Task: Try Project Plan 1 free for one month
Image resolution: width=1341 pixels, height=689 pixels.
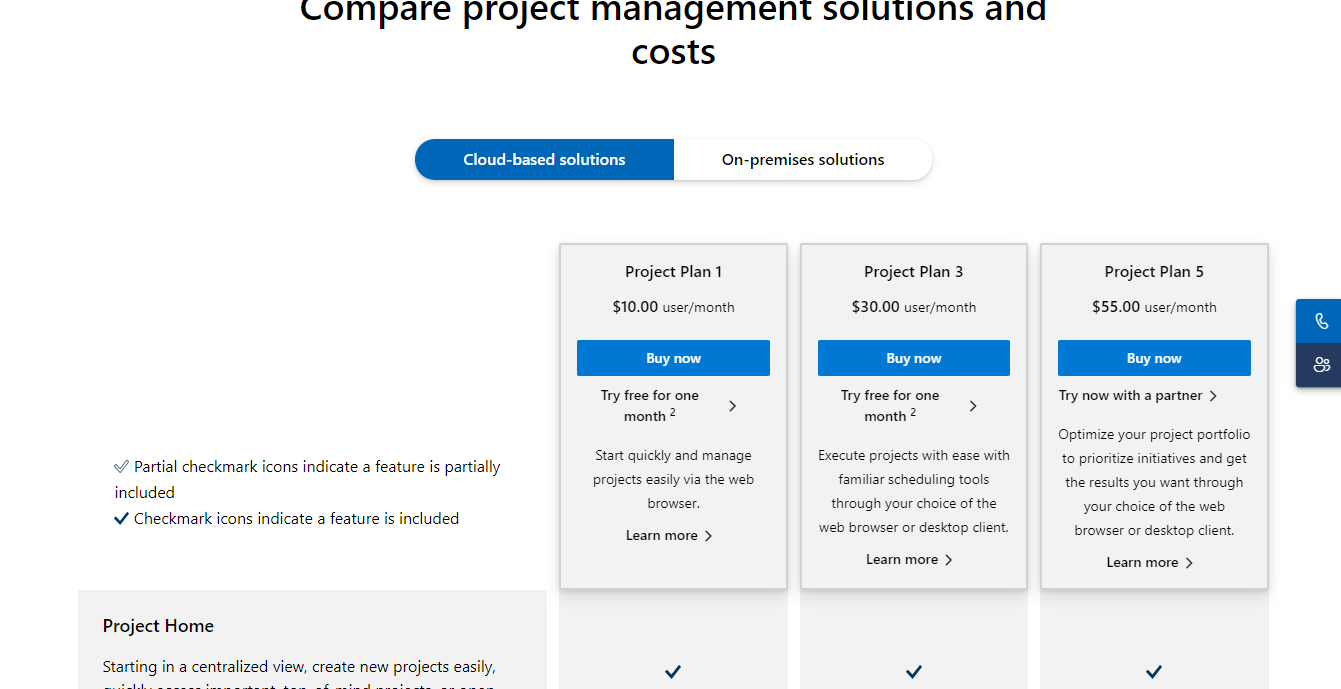Action: [x=668, y=406]
